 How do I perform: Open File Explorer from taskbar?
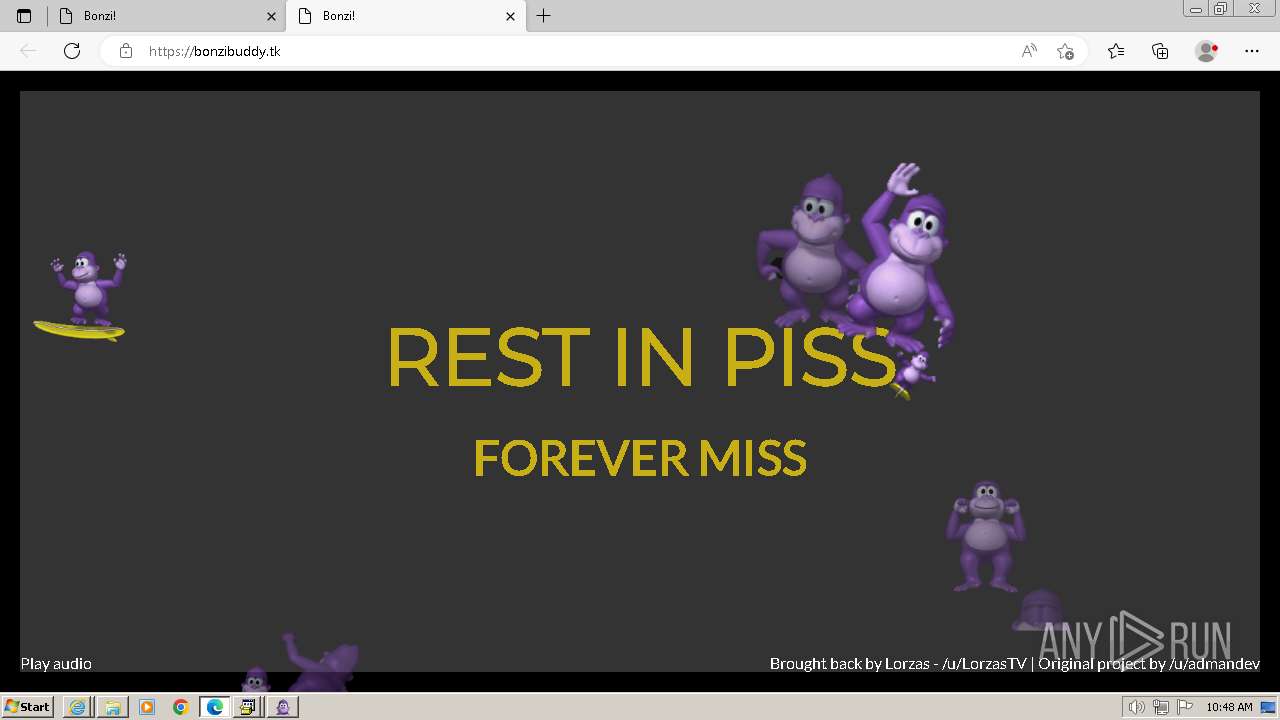112,707
